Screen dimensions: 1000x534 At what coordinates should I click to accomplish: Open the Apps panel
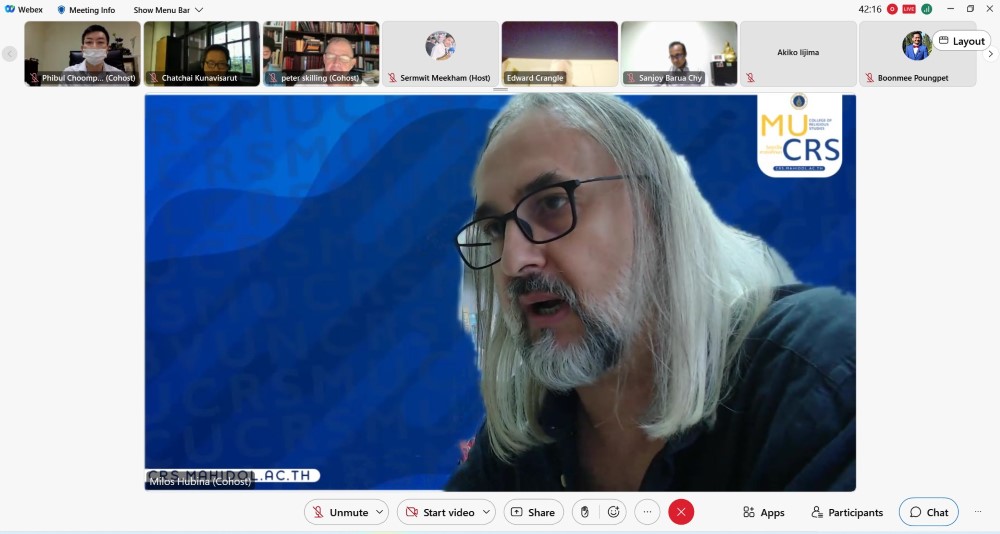coord(763,512)
